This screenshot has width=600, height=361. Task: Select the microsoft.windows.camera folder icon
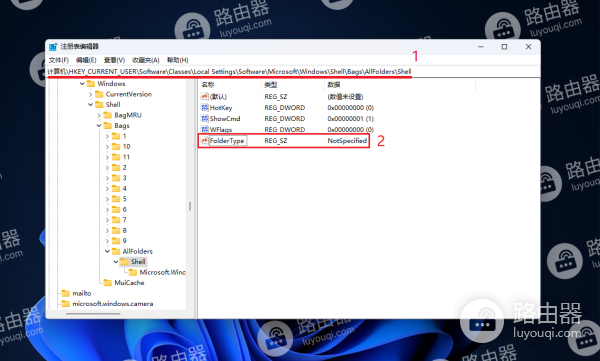[x=66, y=304]
